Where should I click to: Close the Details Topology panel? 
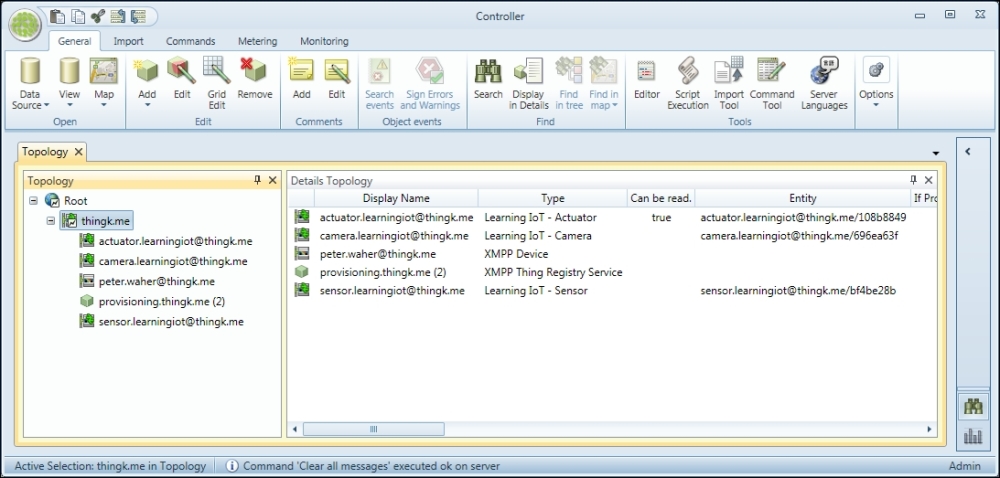pos(929,180)
